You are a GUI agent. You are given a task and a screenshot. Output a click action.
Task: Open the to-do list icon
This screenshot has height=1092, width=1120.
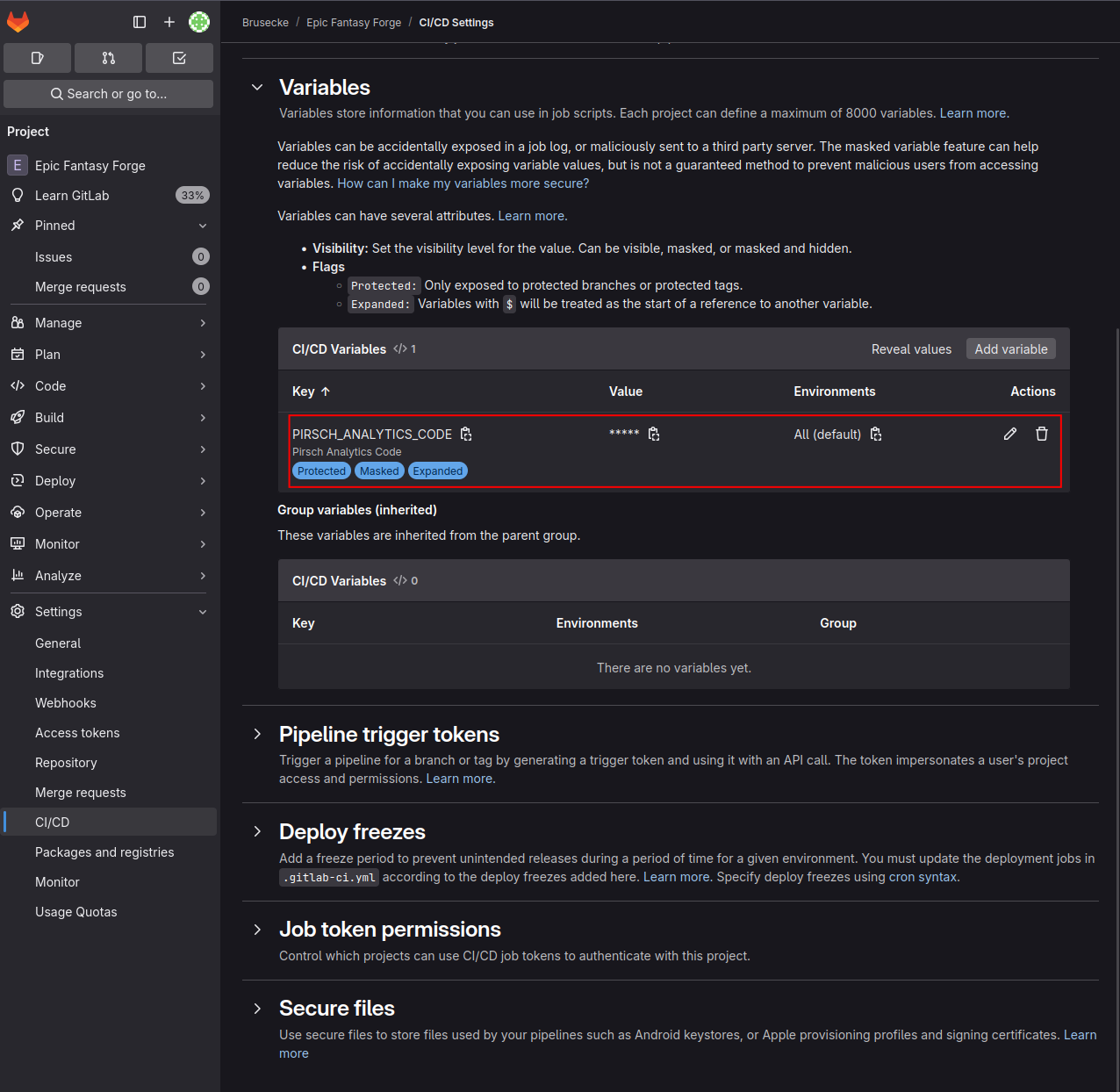pos(179,58)
